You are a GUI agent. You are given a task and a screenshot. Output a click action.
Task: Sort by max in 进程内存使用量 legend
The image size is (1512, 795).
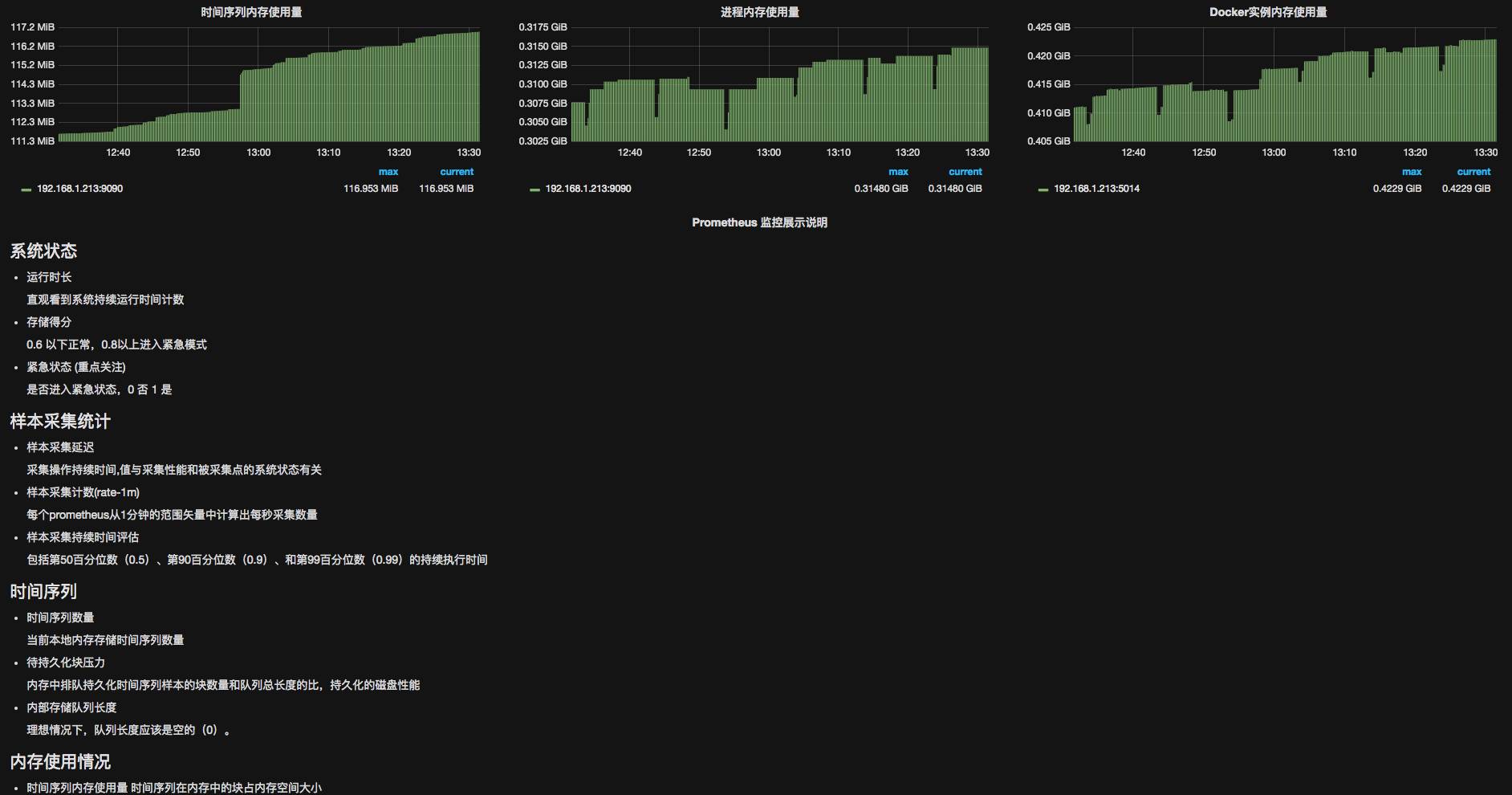tap(898, 172)
